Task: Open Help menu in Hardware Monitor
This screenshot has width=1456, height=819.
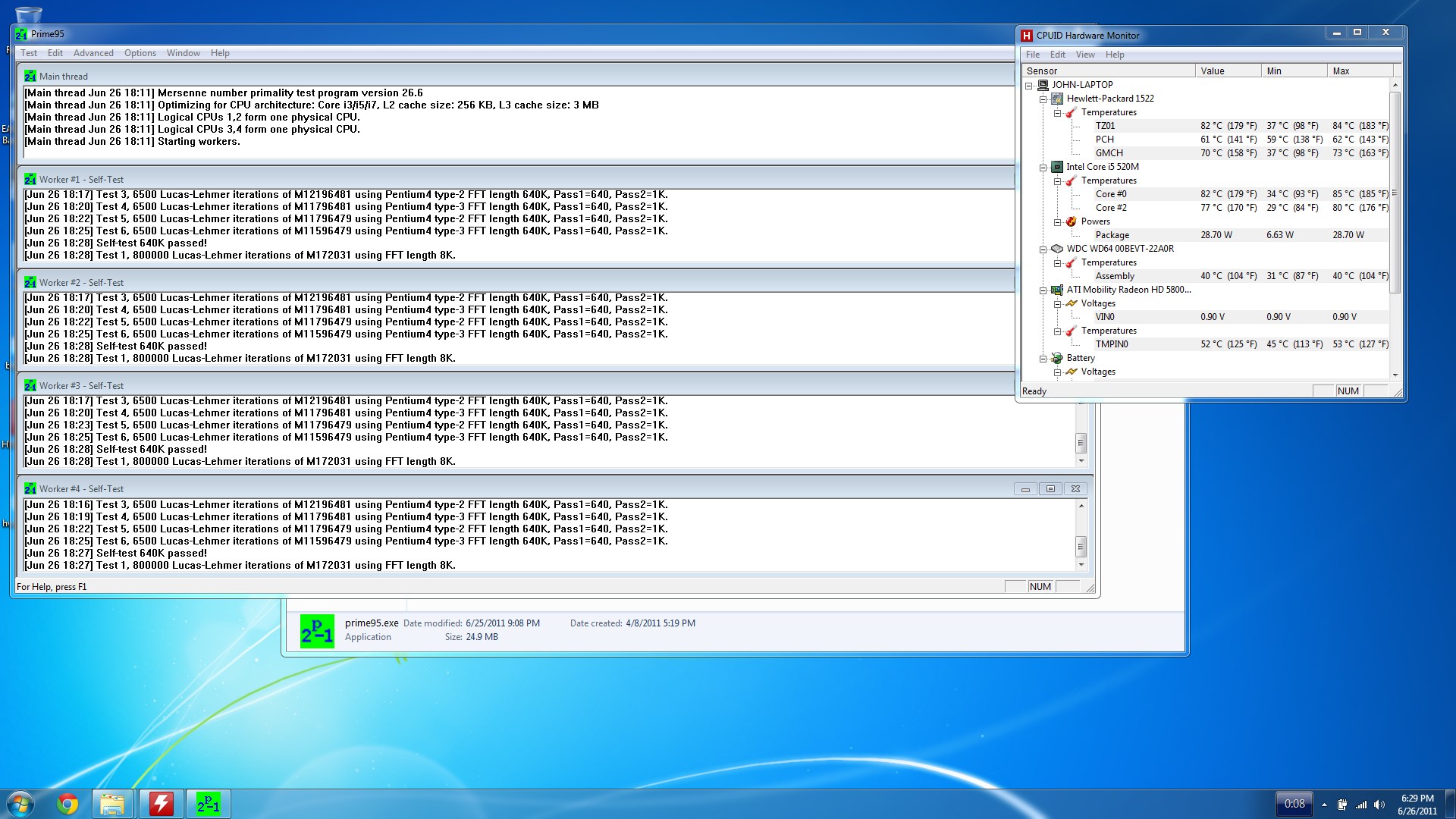Action: [x=1115, y=55]
